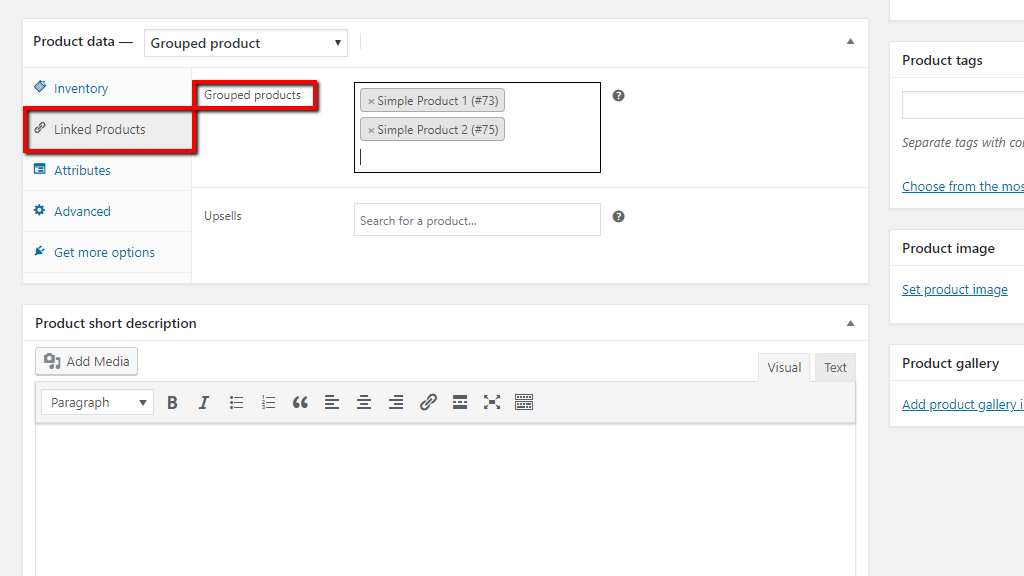The width and height of the screenshot is (1024, 576).
Task: Switch editor to Visual tab
Action: pyautogui.click(x=784, y=368)
